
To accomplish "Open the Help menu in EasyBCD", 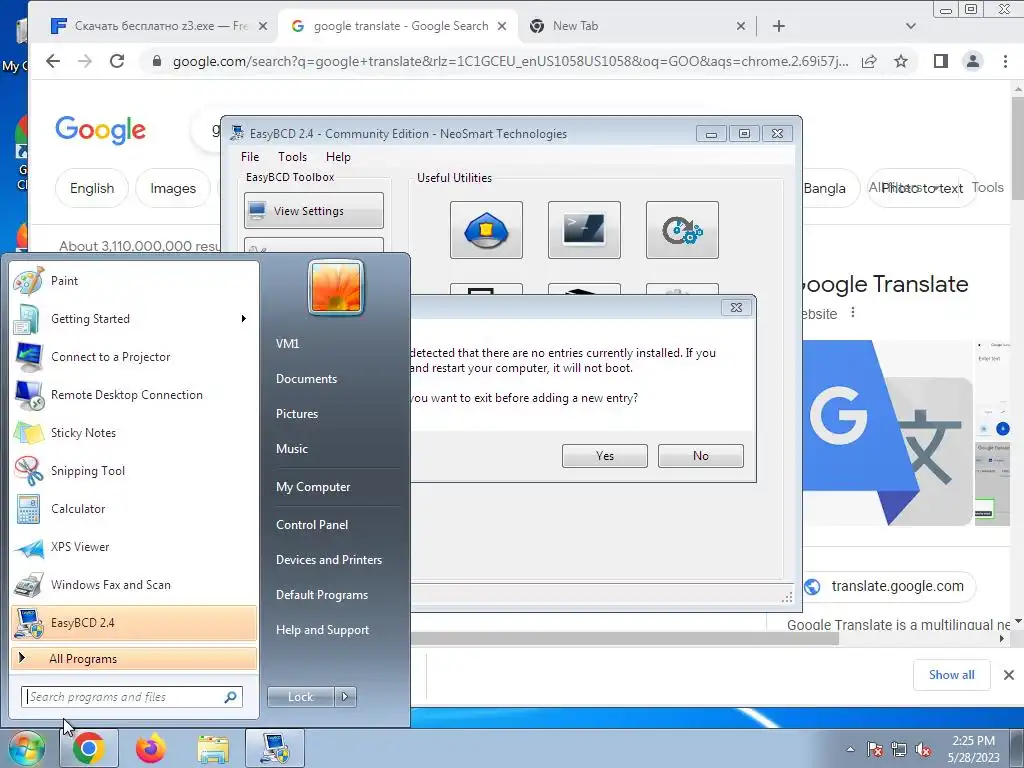I will (x=338, y=157).
